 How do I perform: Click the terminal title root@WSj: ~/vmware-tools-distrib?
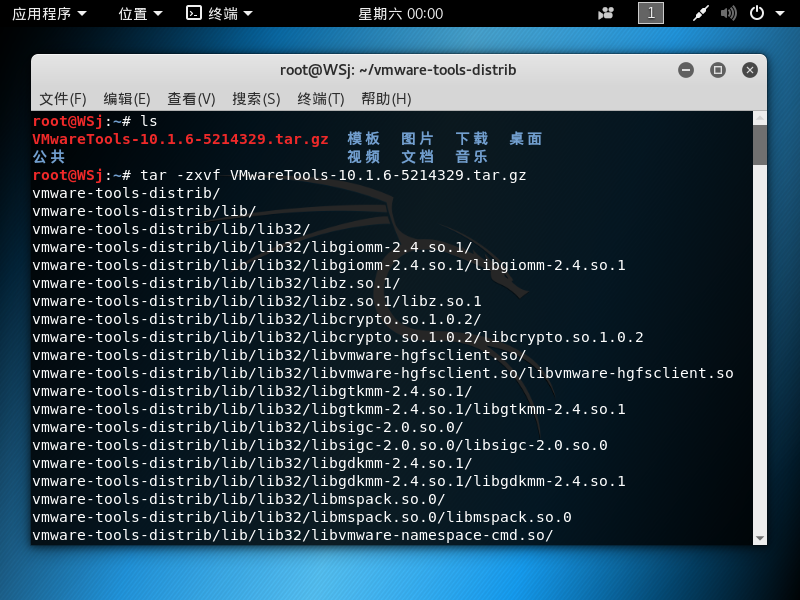[x=398, y=70]
